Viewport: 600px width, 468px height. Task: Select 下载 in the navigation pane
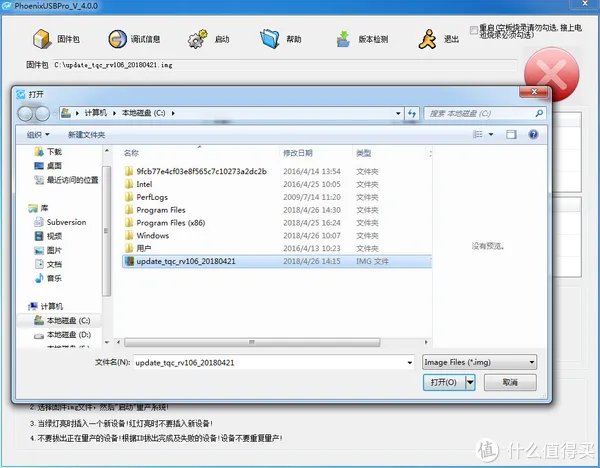pyautogui.click(x=48, y=152)
